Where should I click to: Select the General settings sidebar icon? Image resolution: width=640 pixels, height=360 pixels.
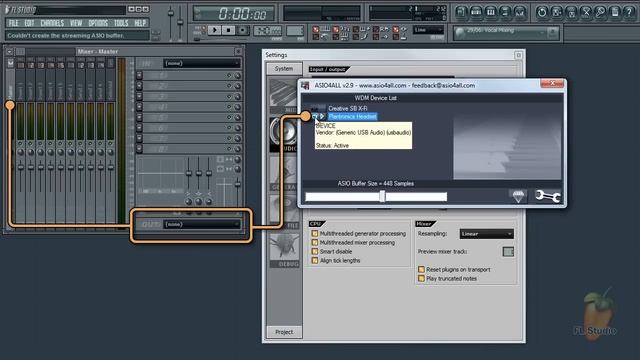click(284, 173)
